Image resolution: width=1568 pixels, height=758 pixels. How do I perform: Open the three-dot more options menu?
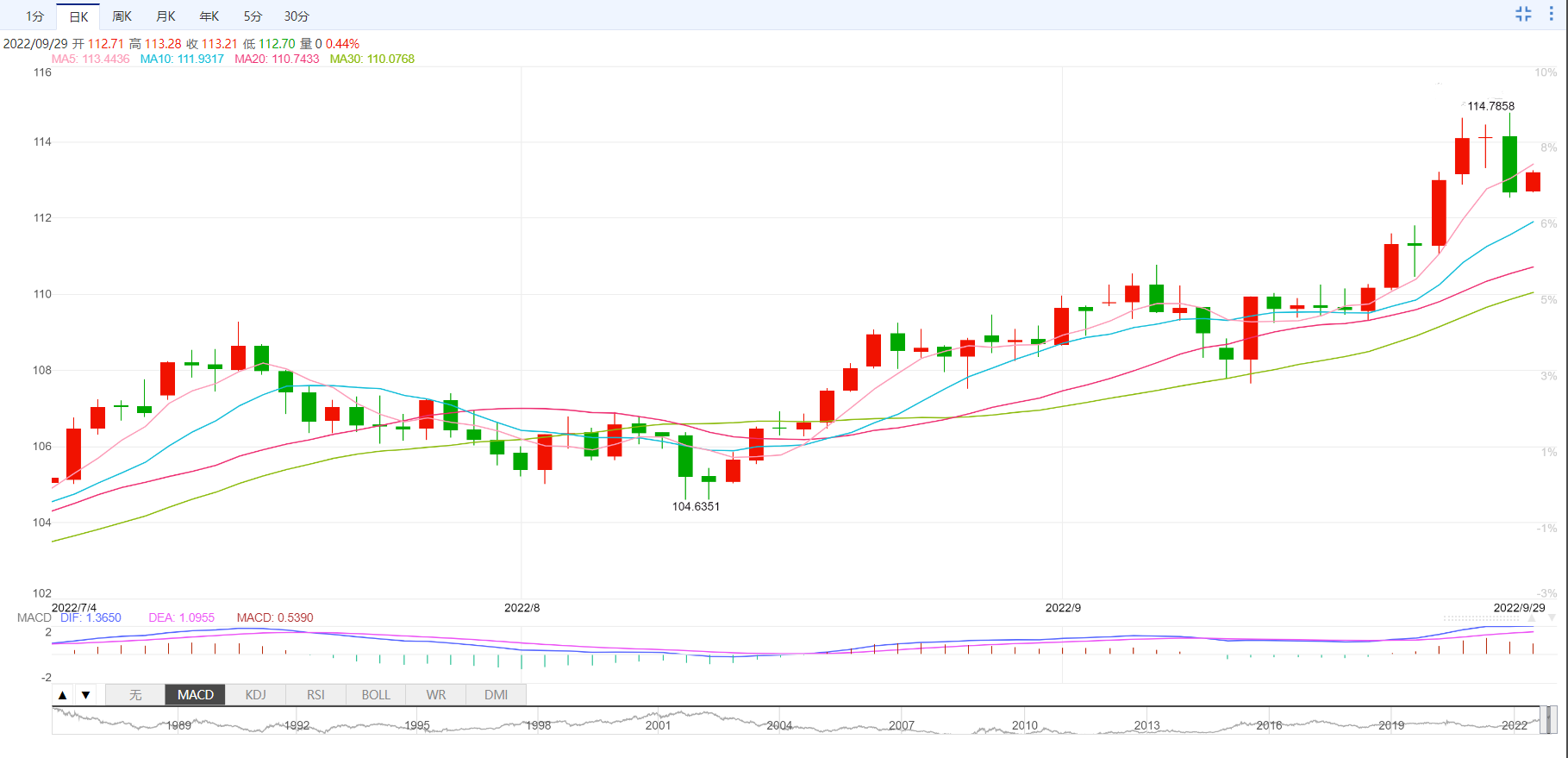(x=1552, y=14)
